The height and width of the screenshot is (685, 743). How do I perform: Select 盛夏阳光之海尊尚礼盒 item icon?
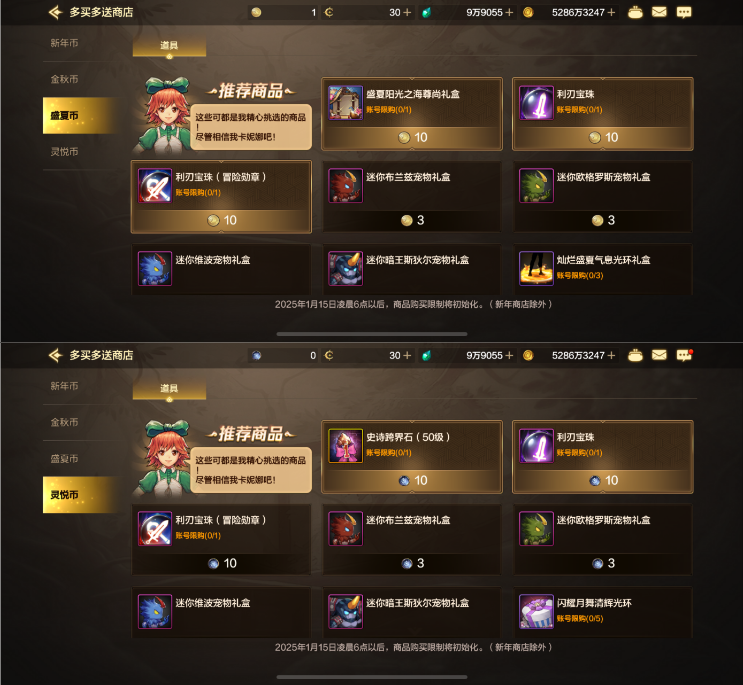[x=345, y=103]
